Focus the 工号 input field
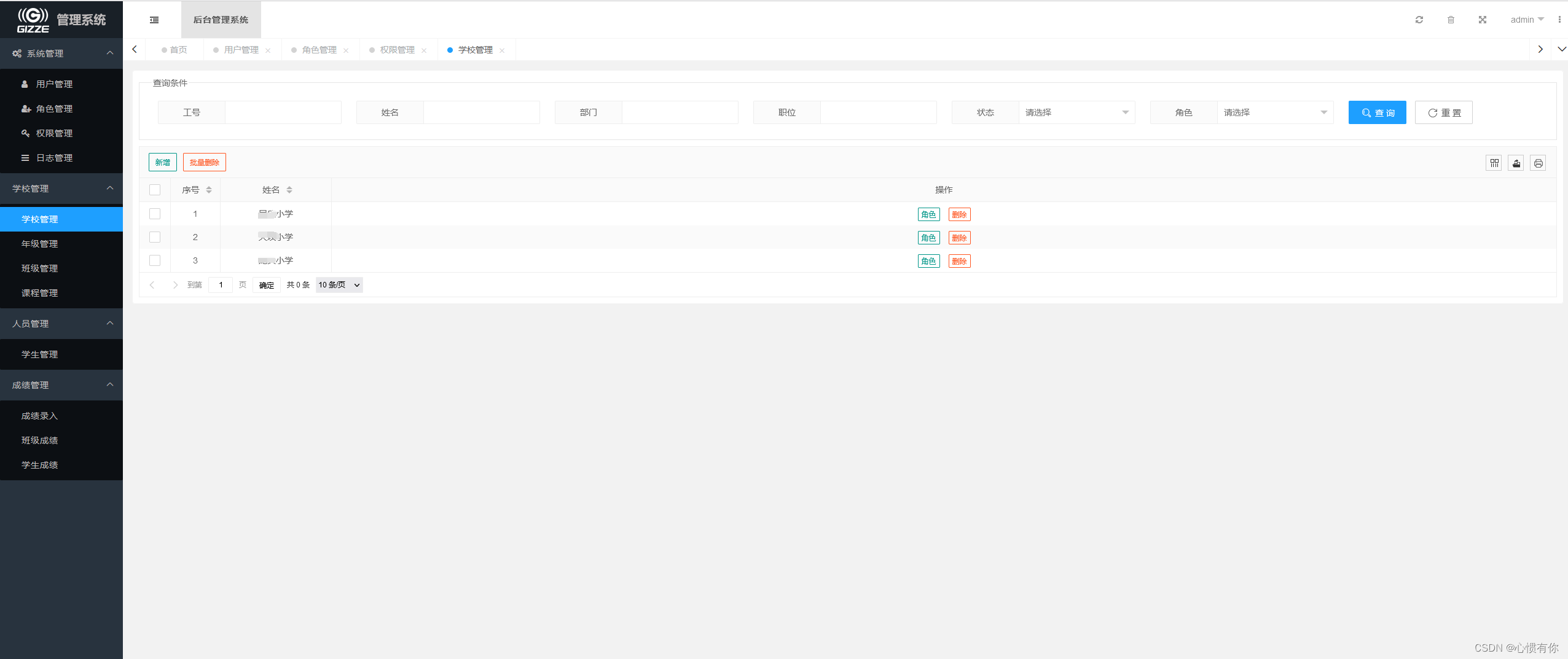 [x=283, y=112]
